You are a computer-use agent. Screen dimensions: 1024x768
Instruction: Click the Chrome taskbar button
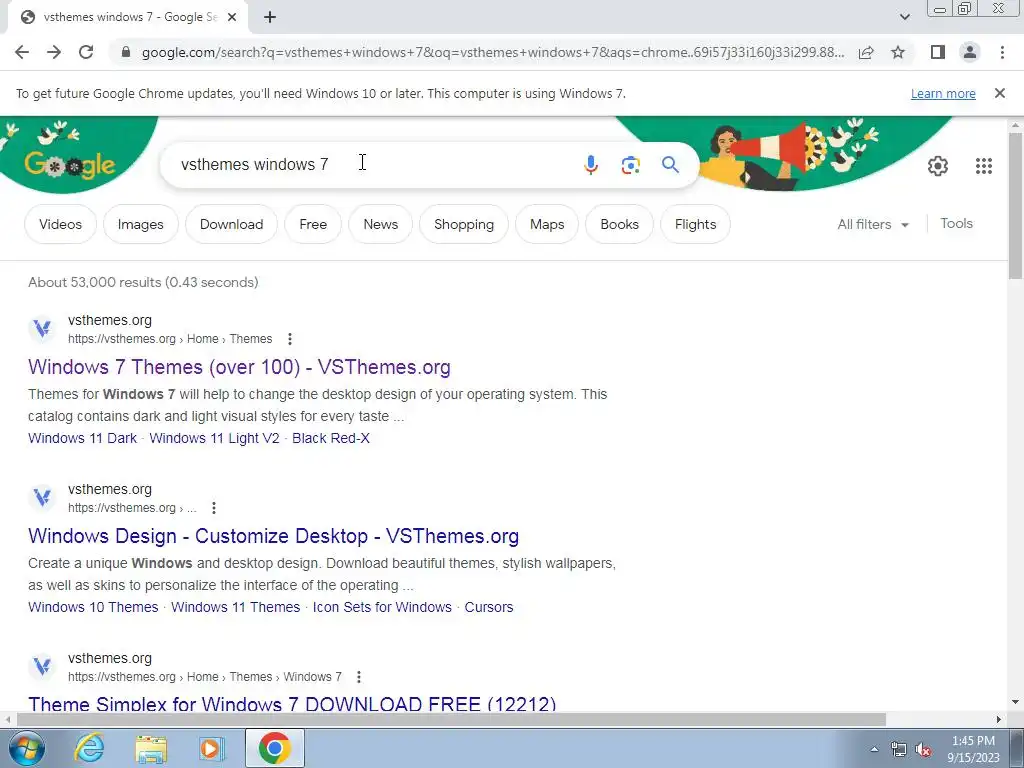coord(274,748)
